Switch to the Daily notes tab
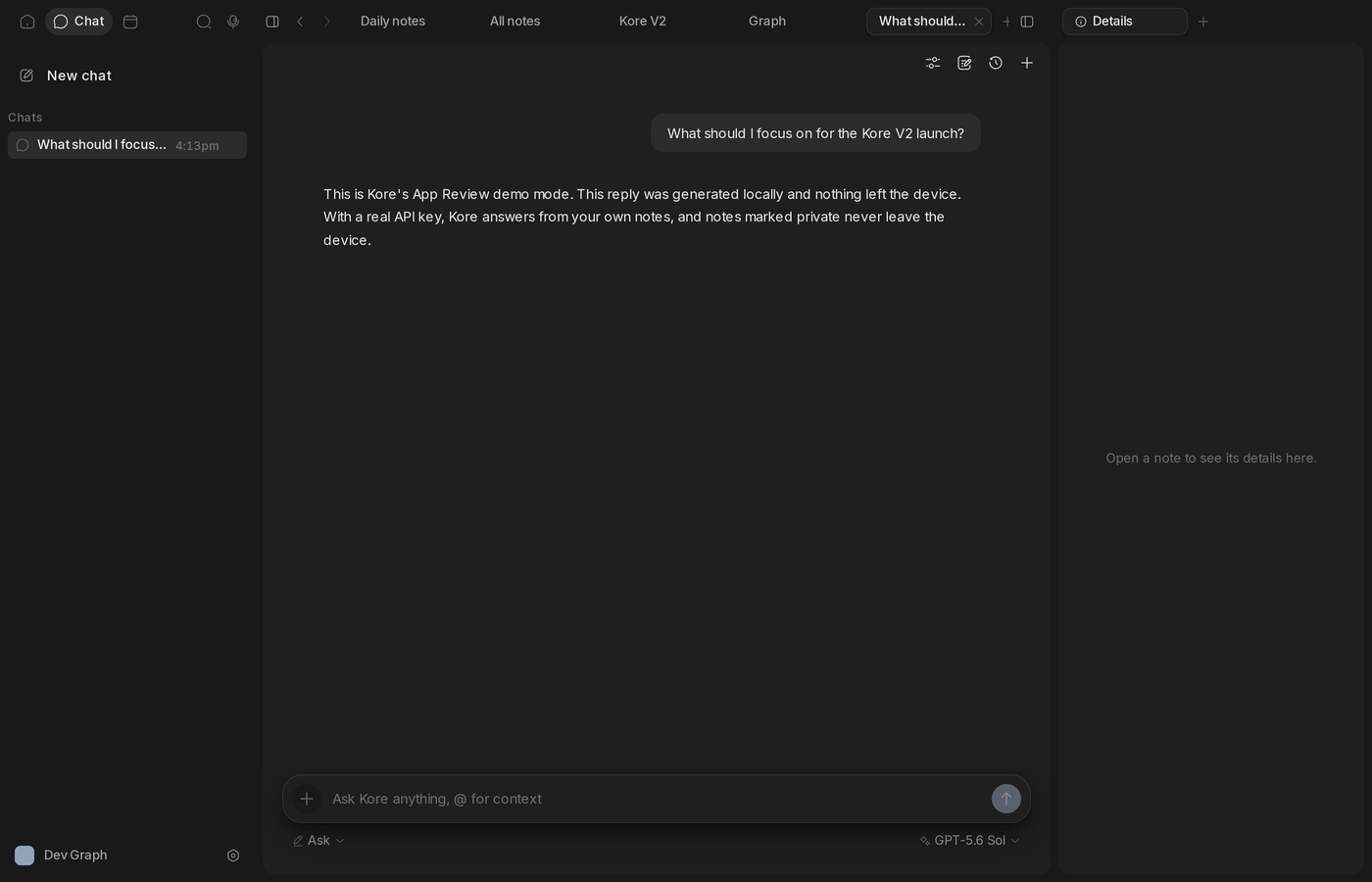Screen dimensions: 1372x882 (x=393, y=22)
